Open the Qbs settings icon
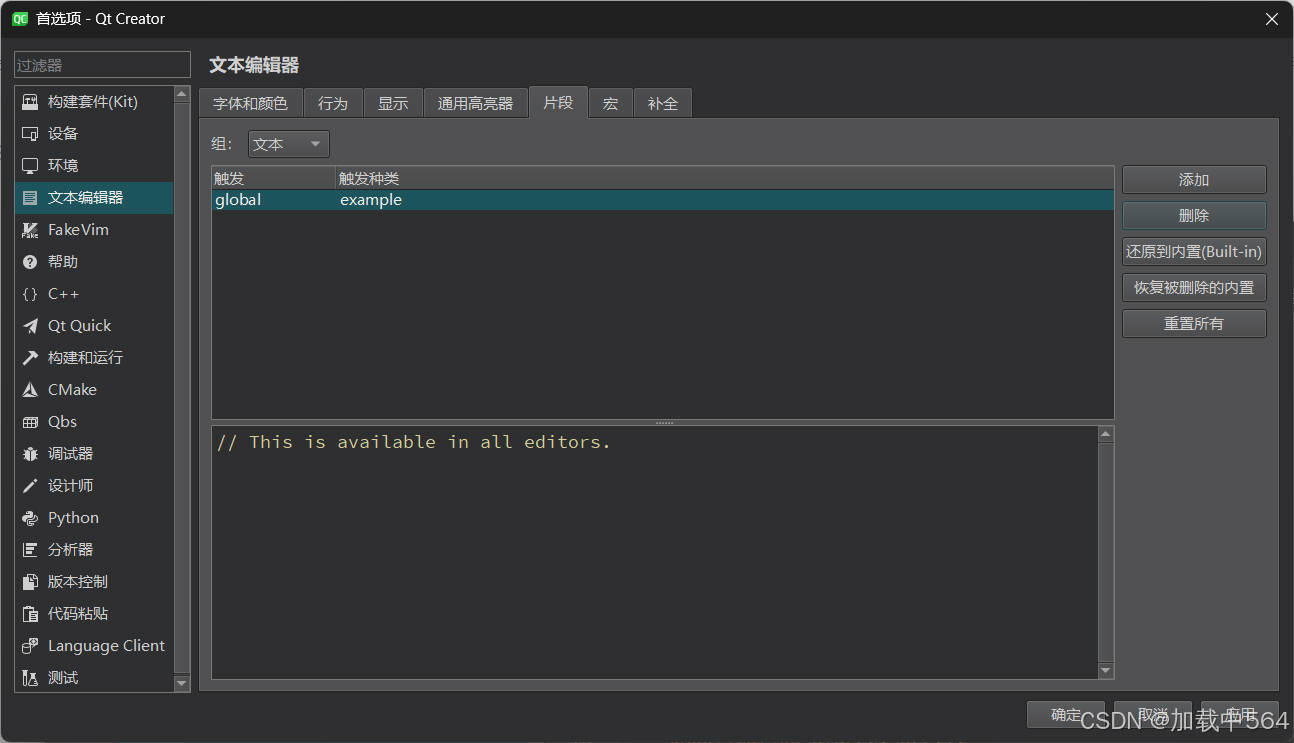 tap(30, 422)
